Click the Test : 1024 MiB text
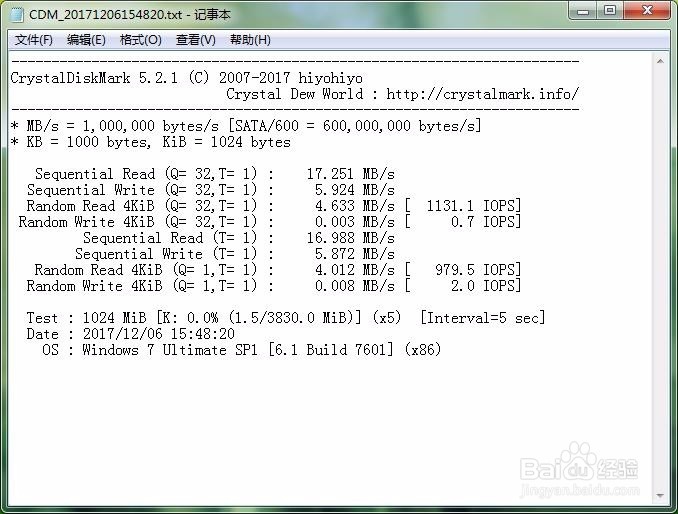678x514 pixels. (x=86, y=318)
